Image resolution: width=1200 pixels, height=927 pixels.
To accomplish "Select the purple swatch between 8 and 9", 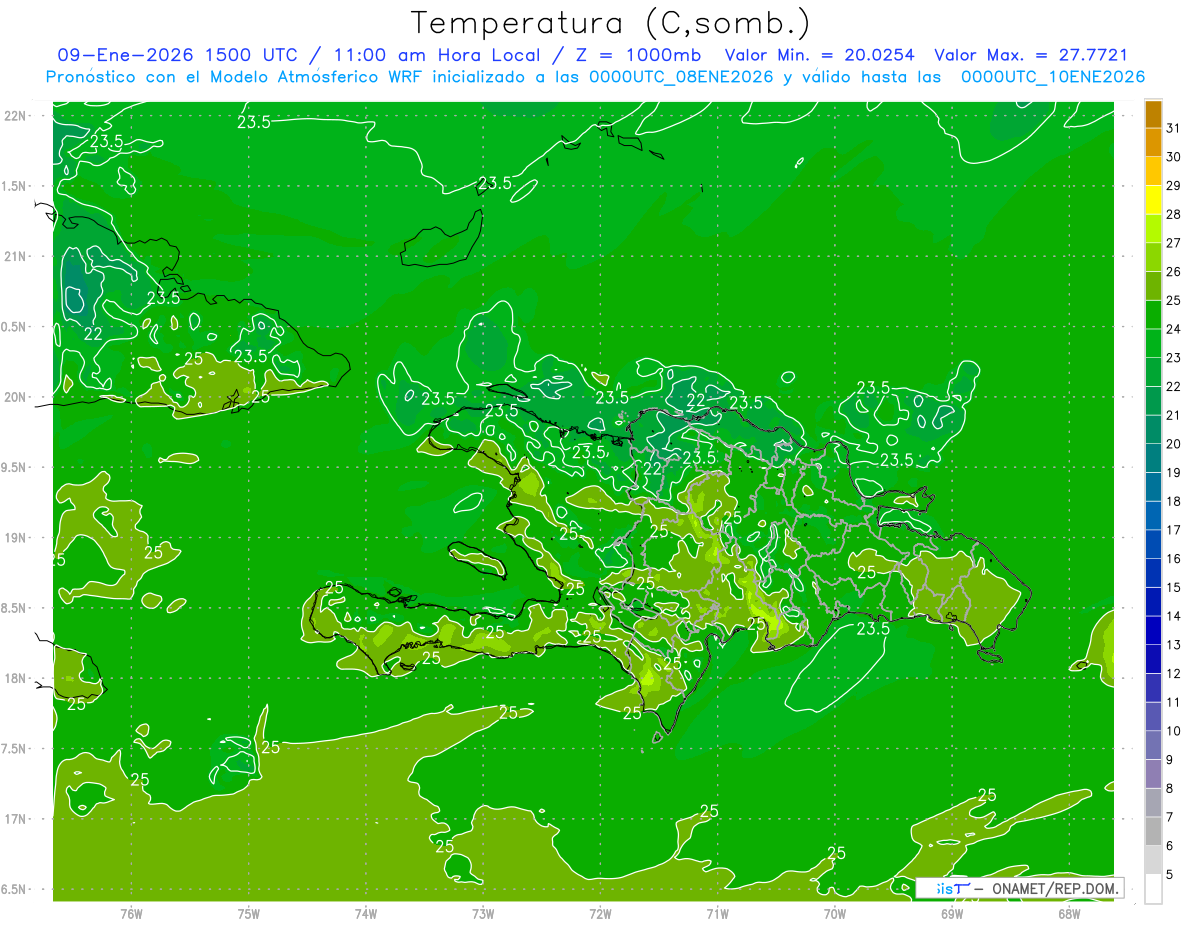I will [x=1153, y=774].
